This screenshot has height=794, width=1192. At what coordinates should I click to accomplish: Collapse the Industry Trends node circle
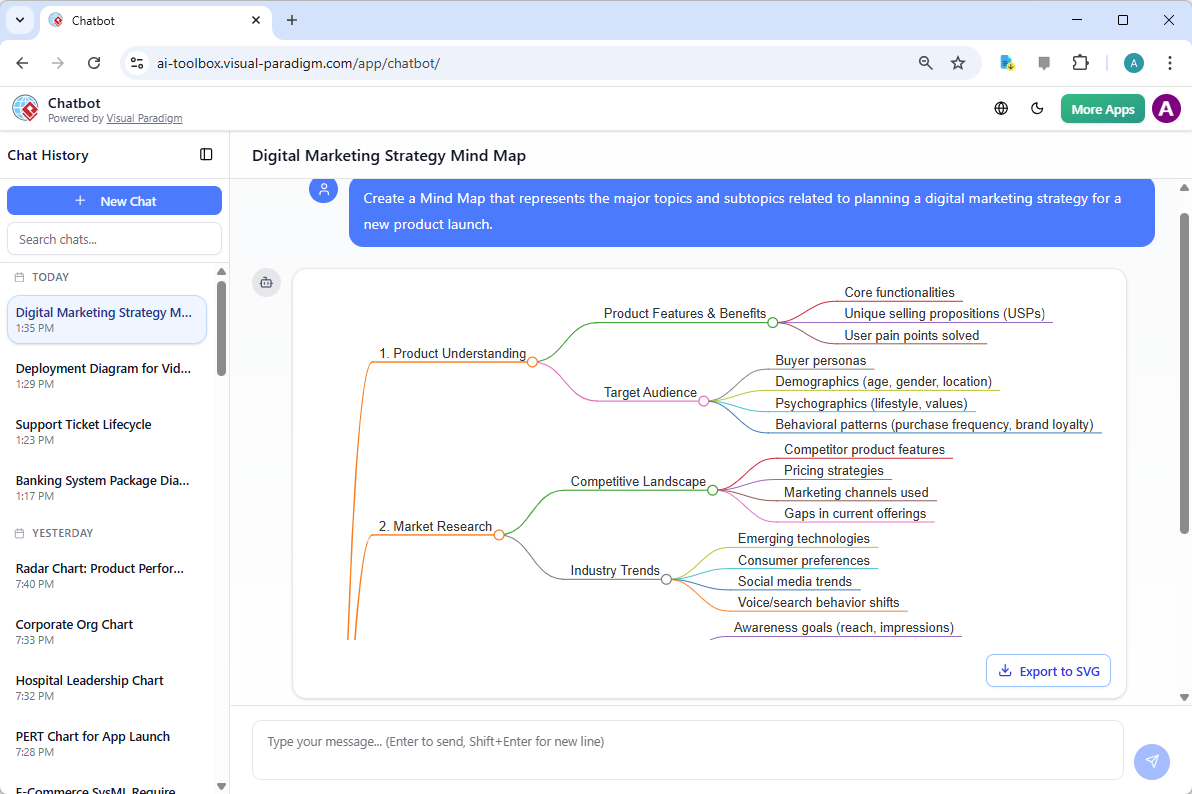[x=667, y=578]
